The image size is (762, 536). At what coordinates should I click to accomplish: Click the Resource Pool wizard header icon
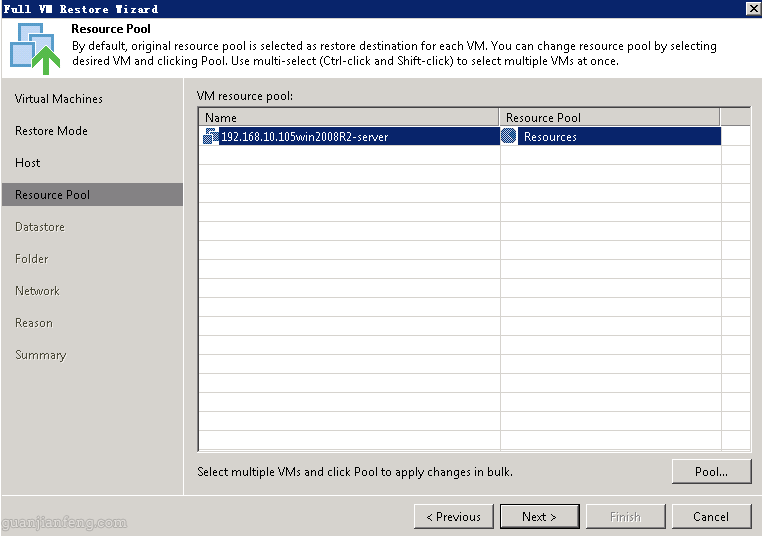pyautogui.click(x=35, y=49)
